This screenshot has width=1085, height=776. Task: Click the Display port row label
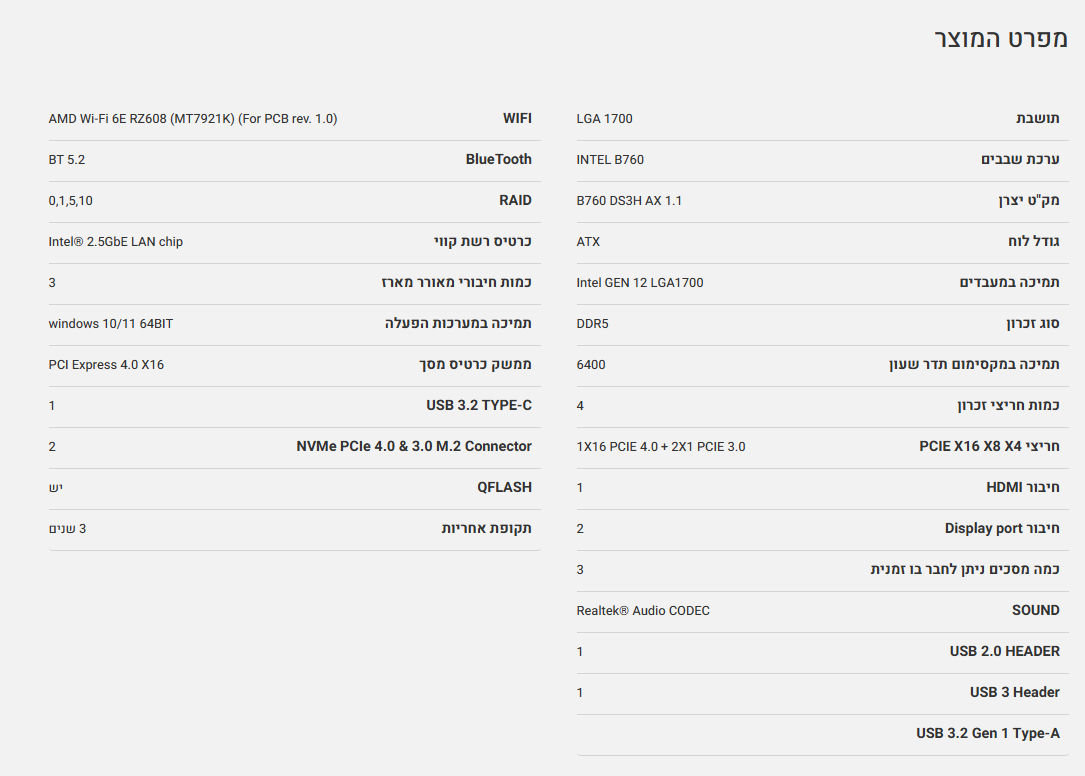point(1002,529)
